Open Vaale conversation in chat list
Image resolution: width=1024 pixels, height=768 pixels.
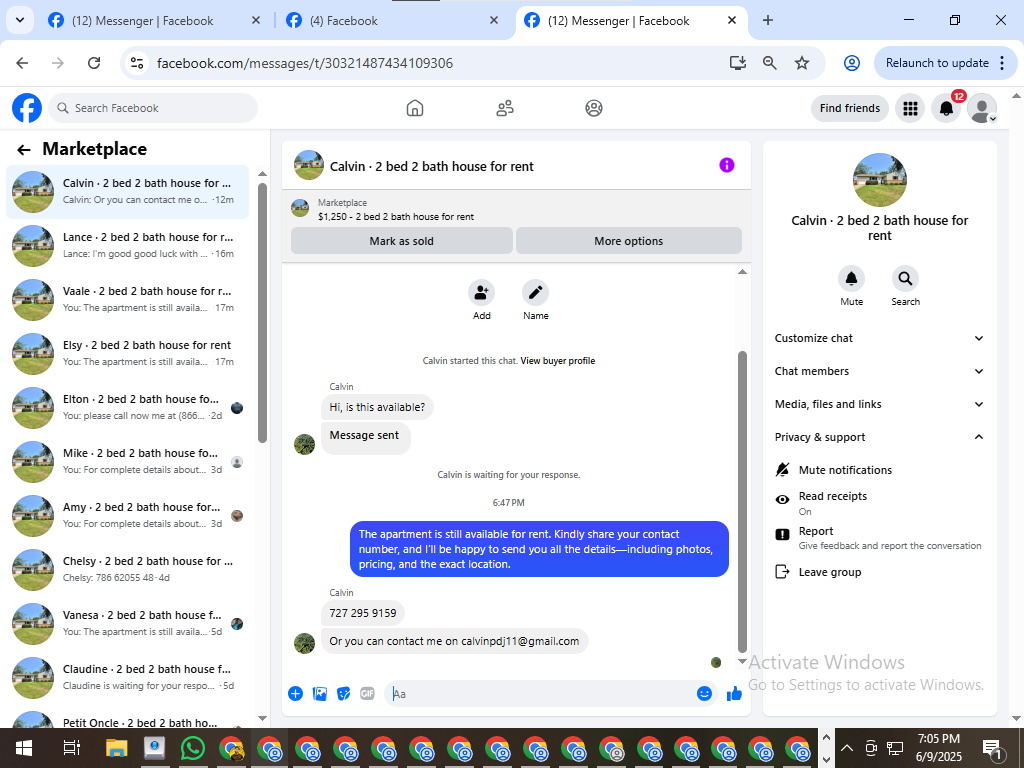click(x=127, y=300)
